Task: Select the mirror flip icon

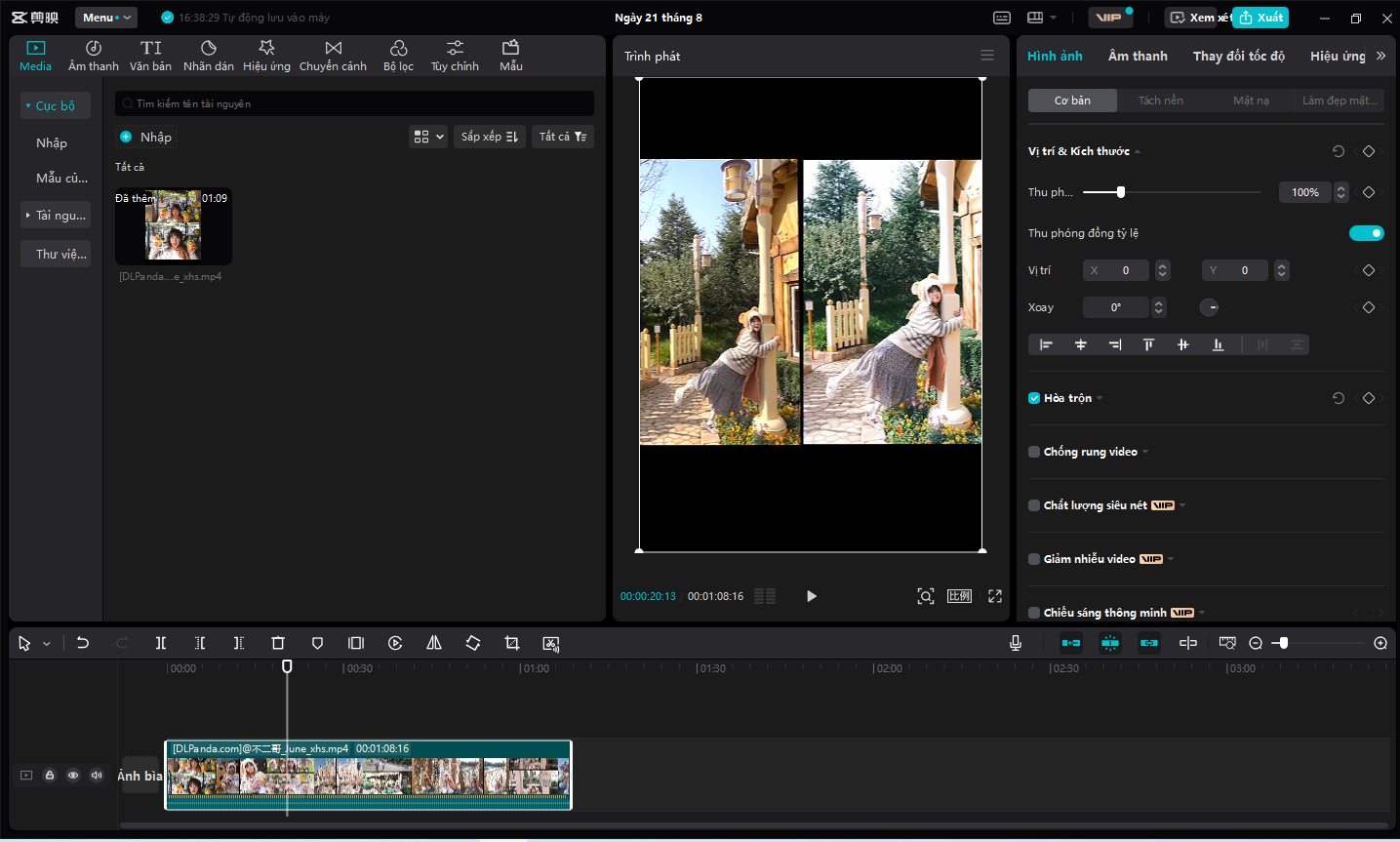Action: tap(434, 643)
